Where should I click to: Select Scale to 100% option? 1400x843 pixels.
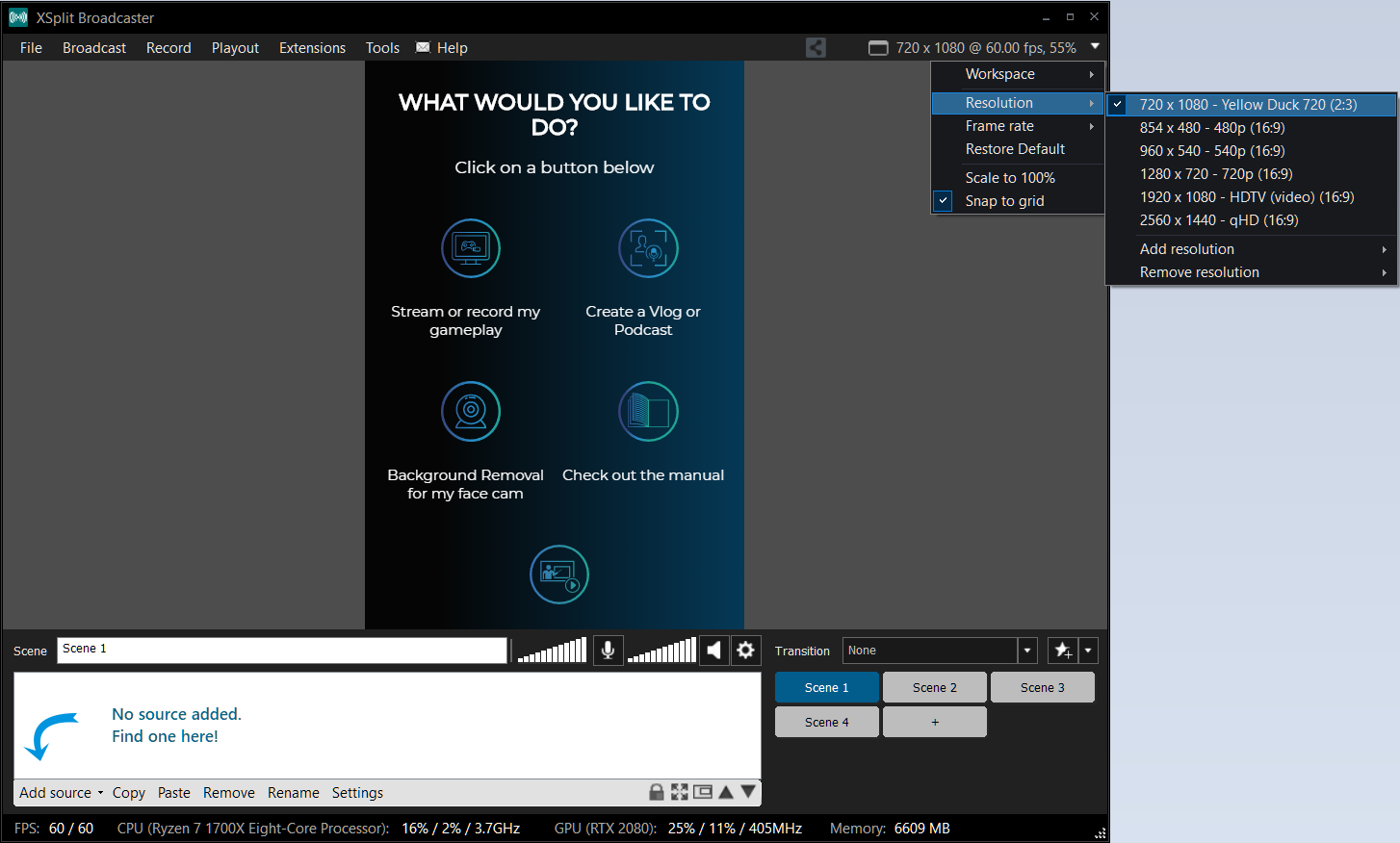tap(1018, 178)
